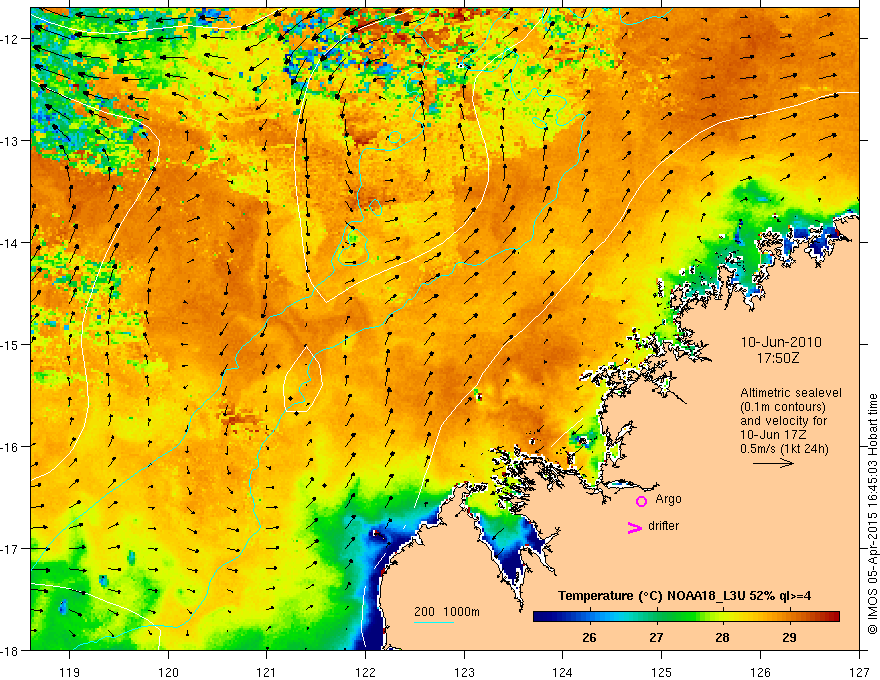Click the longitude axis label '126'

click(760, 672)
